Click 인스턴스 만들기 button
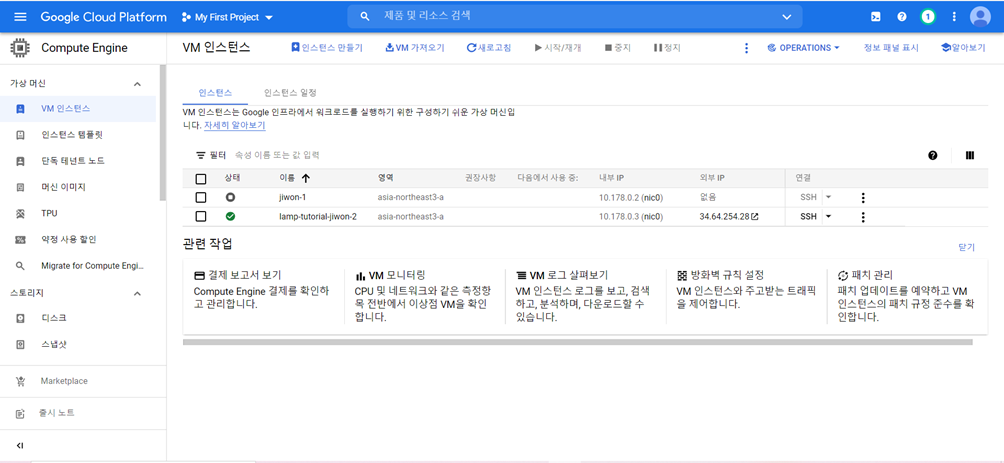Viewport: 1004px width, 463px height. click(327, 48)
